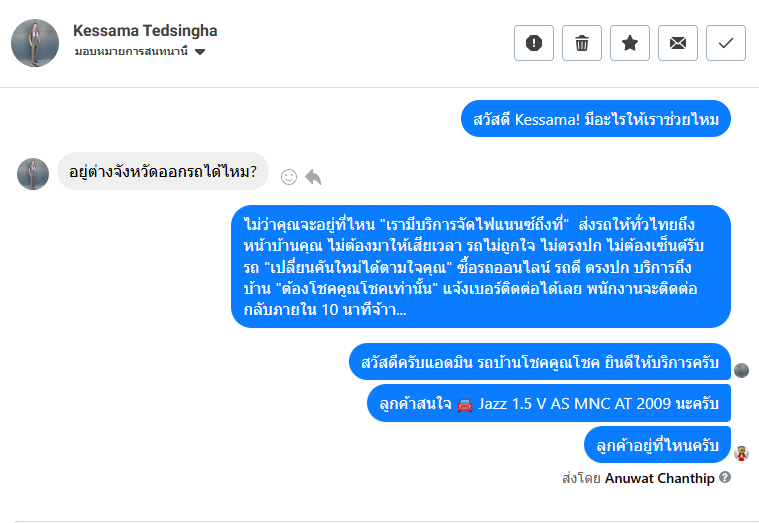Select long auto-reply about nationwide finance service
This screenshot has height=523, width=759.
point(481,267)
